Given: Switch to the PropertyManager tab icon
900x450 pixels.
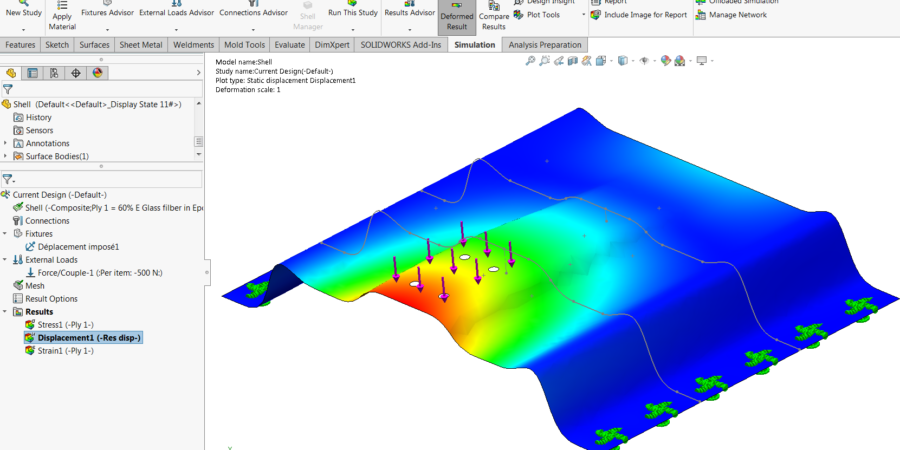Looking at the screenshot, I should 33,73.
